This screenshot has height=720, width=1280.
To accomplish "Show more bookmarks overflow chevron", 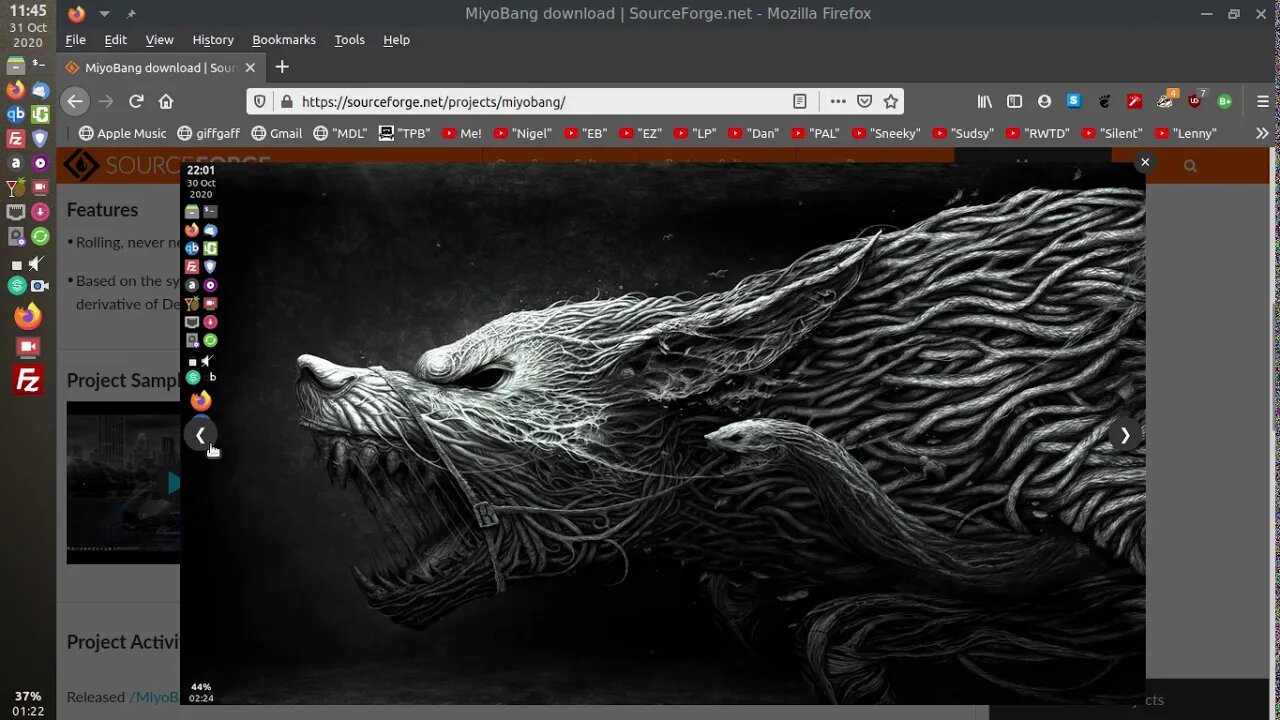I will click(x=1262, y=133).
